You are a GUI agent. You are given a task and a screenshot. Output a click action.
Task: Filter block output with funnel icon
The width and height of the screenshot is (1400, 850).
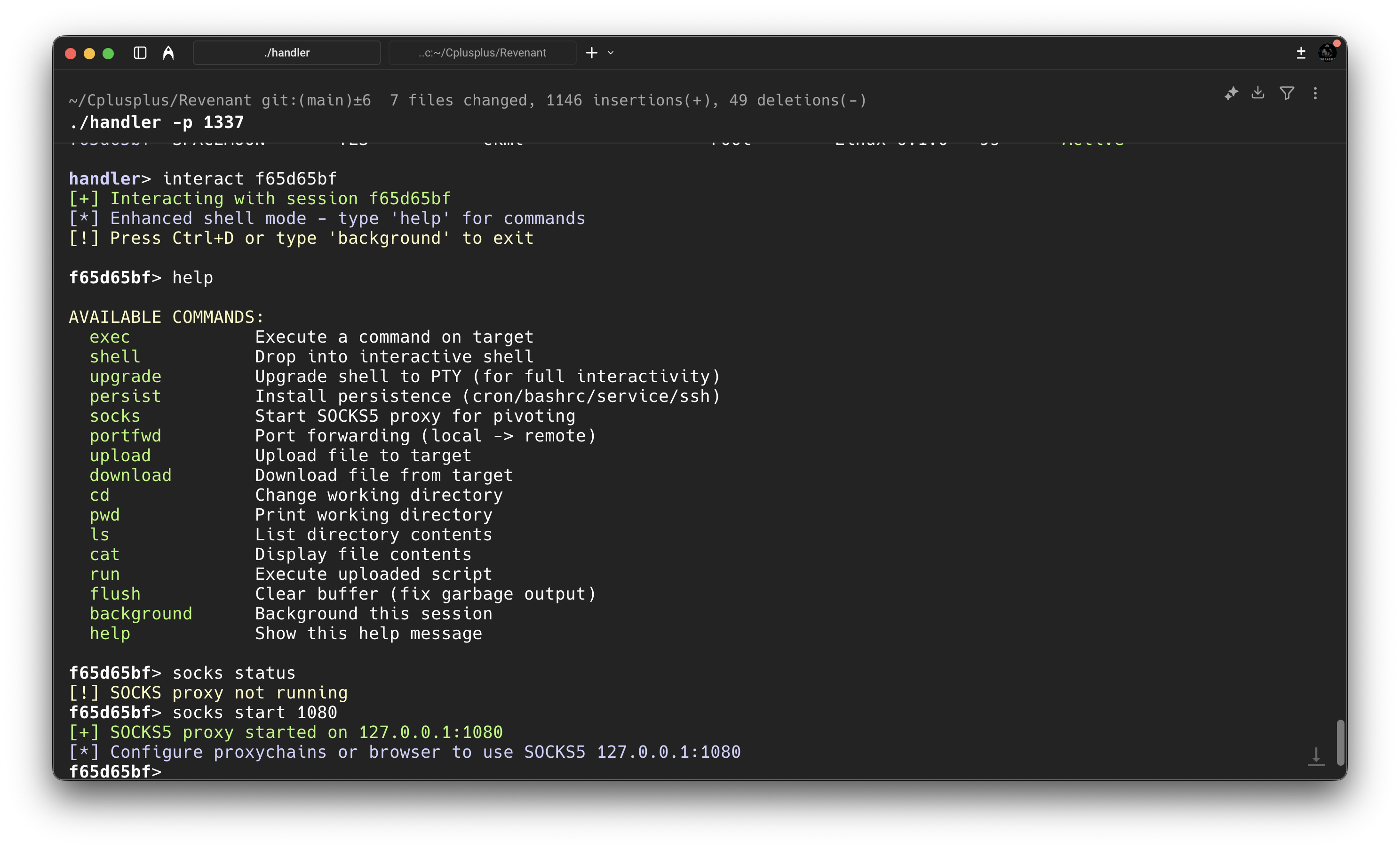(x=1287, y=93)
